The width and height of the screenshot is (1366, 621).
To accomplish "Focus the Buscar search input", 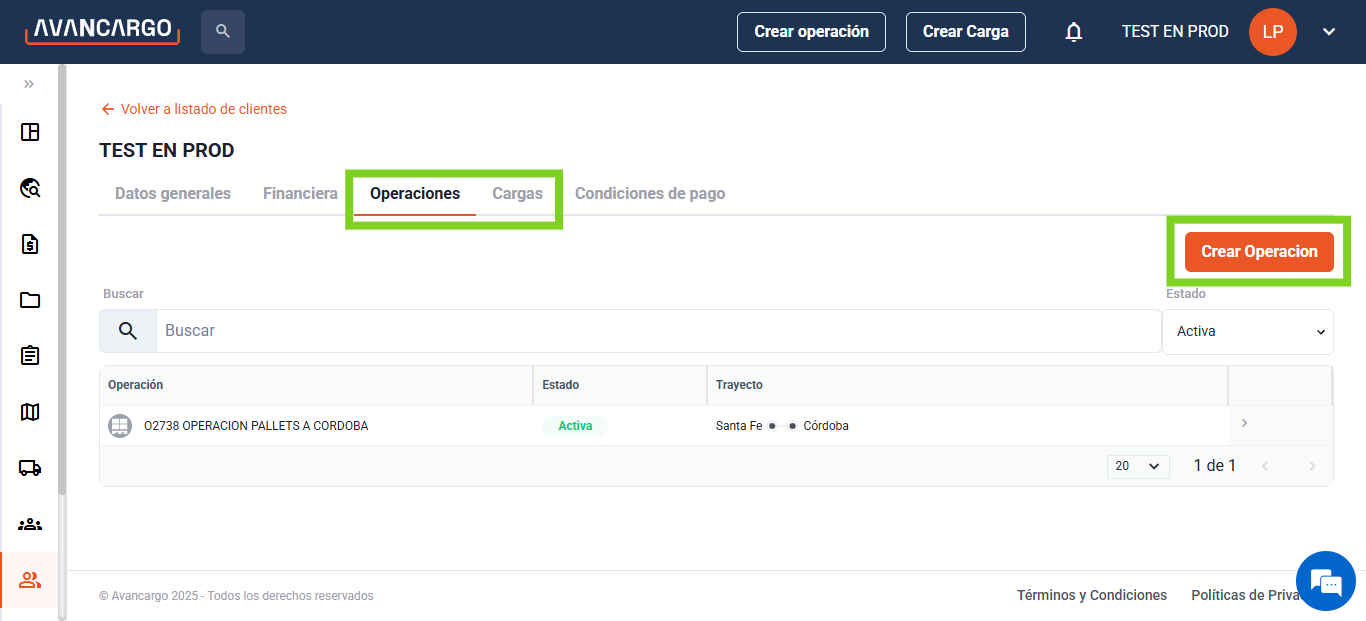I will click(659, 331).
